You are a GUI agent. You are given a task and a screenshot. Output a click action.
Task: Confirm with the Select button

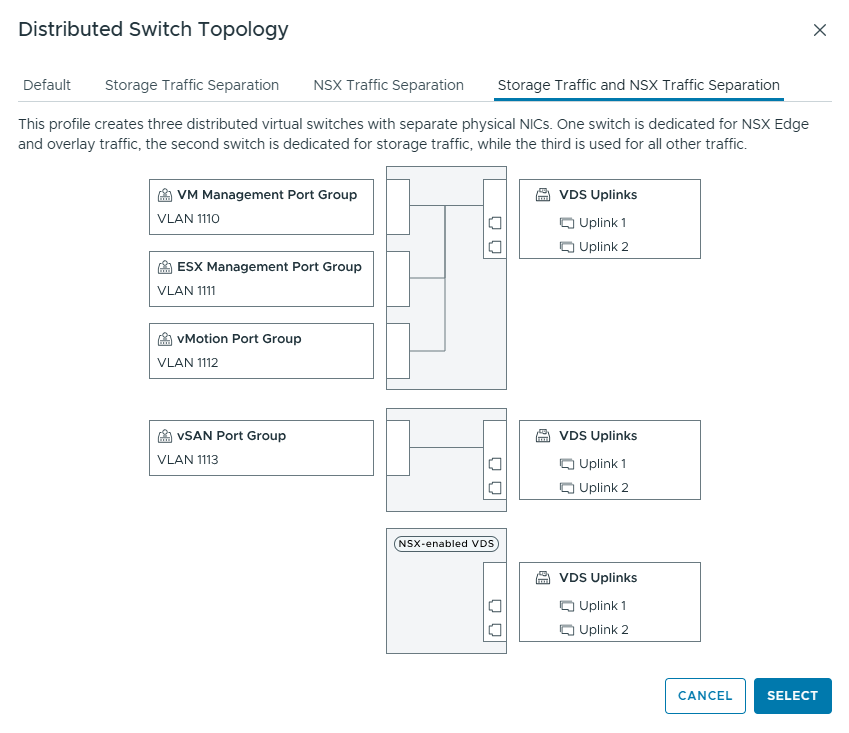point(792,696)
